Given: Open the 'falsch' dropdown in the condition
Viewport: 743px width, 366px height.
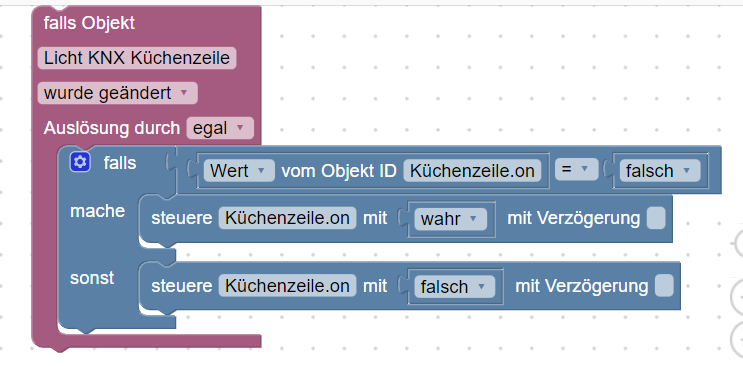Looking at the screenshot, I should (660, 171).
